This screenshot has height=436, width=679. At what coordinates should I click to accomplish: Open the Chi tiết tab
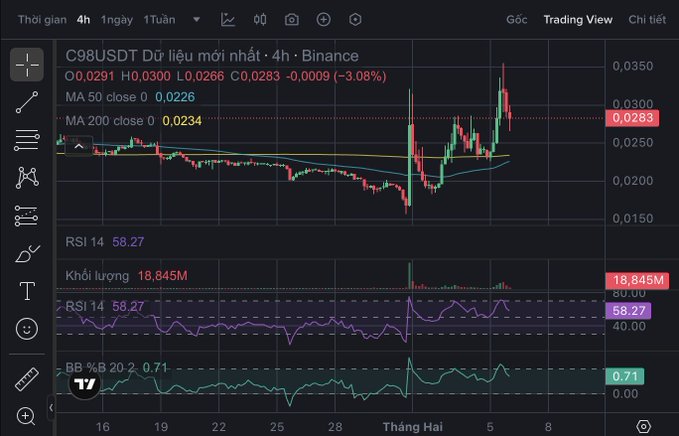tap(647, 19)
